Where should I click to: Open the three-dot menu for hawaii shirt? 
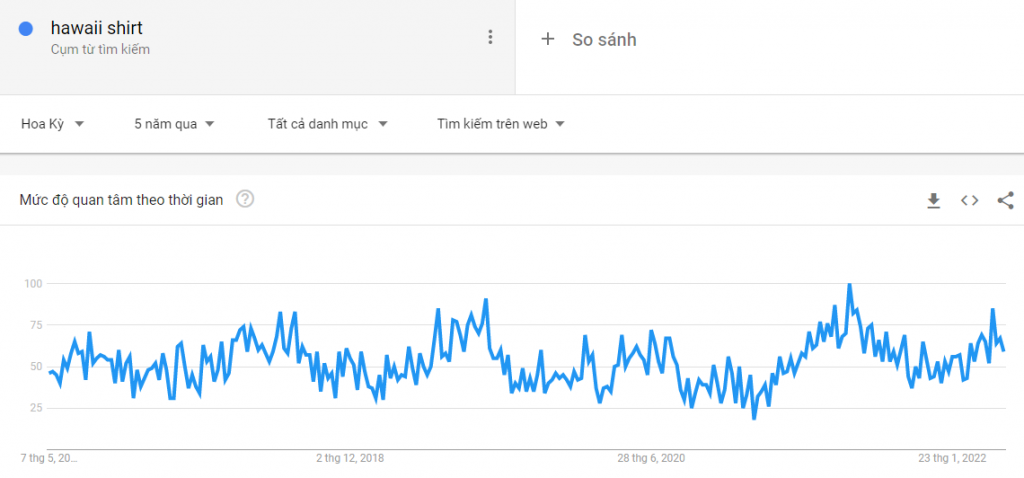coord(490,38)
